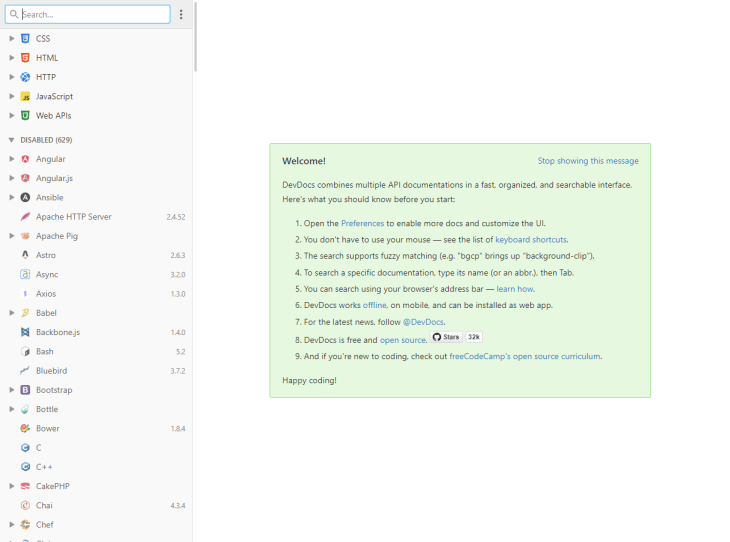Screen dimensions: 730x542
Task: Click the CSS documentation icon
Action: tap(25, 38)
